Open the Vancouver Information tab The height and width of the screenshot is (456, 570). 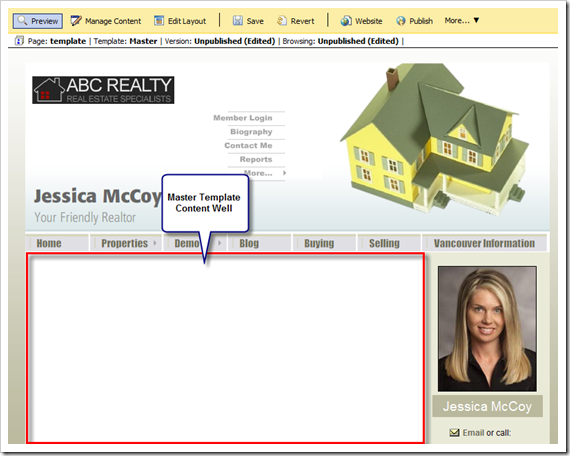click(484, 243)
